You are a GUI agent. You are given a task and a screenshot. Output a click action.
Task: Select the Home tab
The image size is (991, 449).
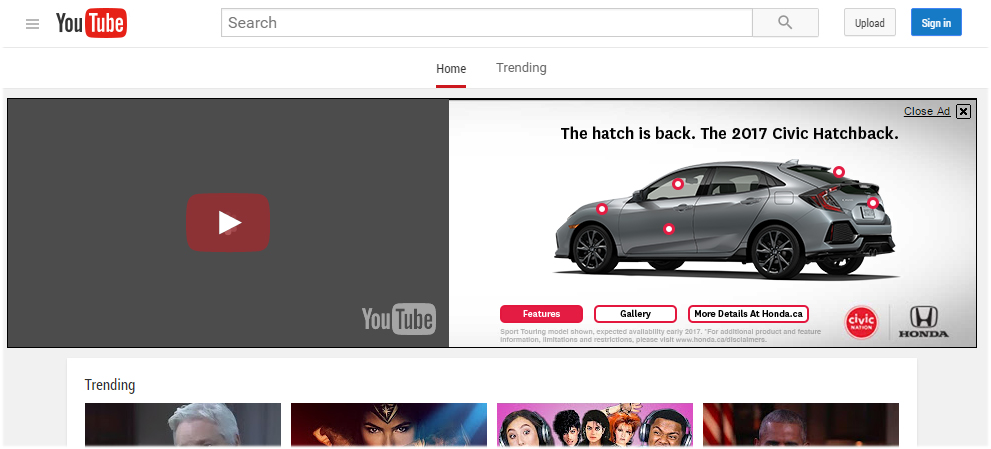pos(451,69)
